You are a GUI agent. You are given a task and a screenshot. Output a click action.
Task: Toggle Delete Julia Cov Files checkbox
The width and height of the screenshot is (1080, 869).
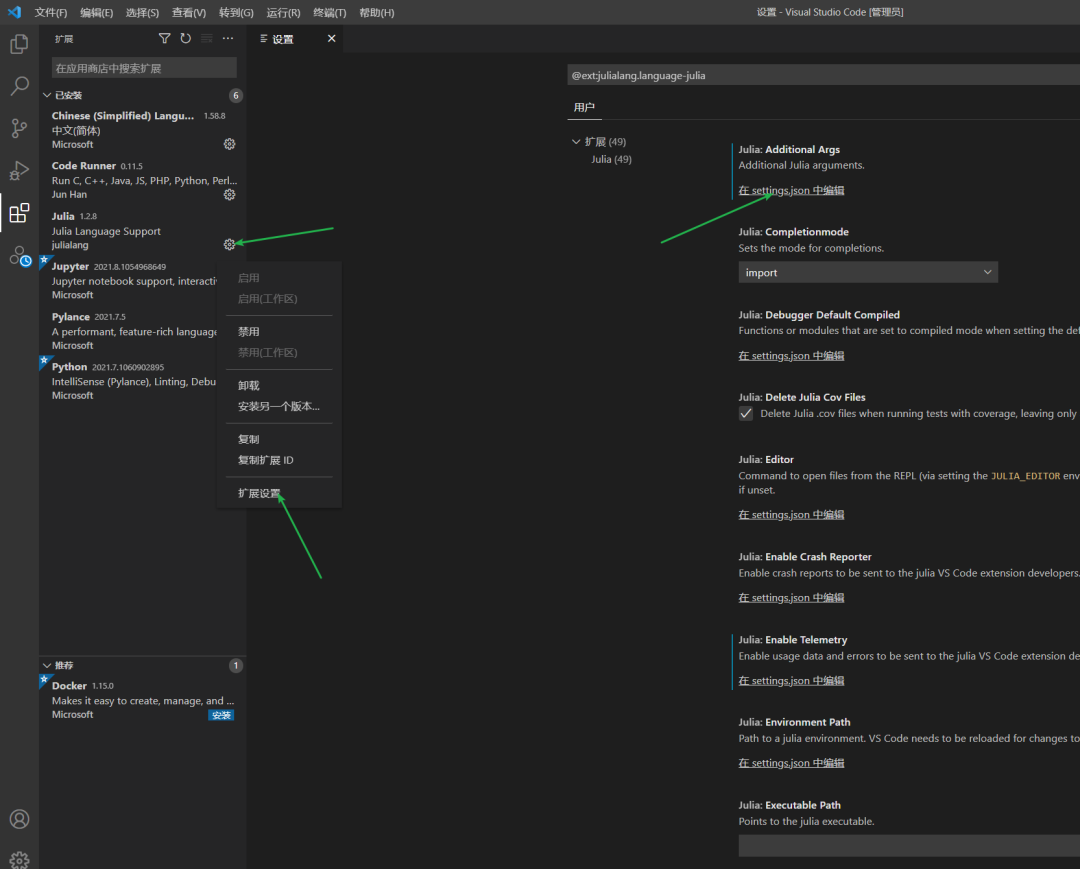(x=746, y=413)
